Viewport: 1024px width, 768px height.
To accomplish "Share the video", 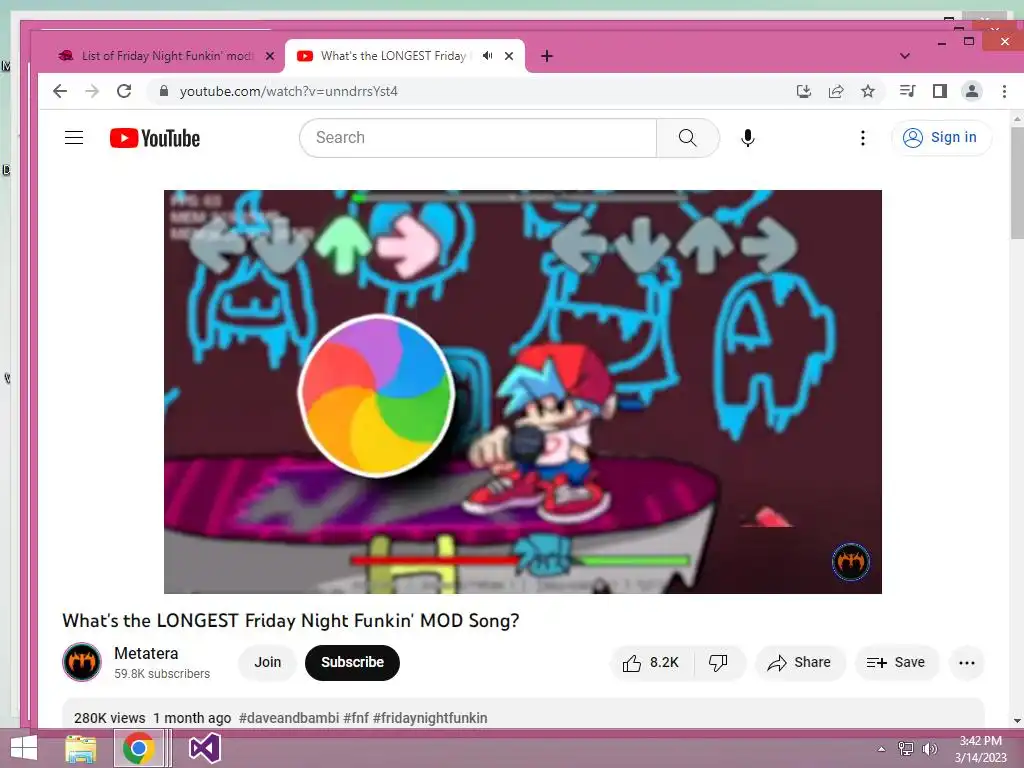I will (x=800, y=663).
